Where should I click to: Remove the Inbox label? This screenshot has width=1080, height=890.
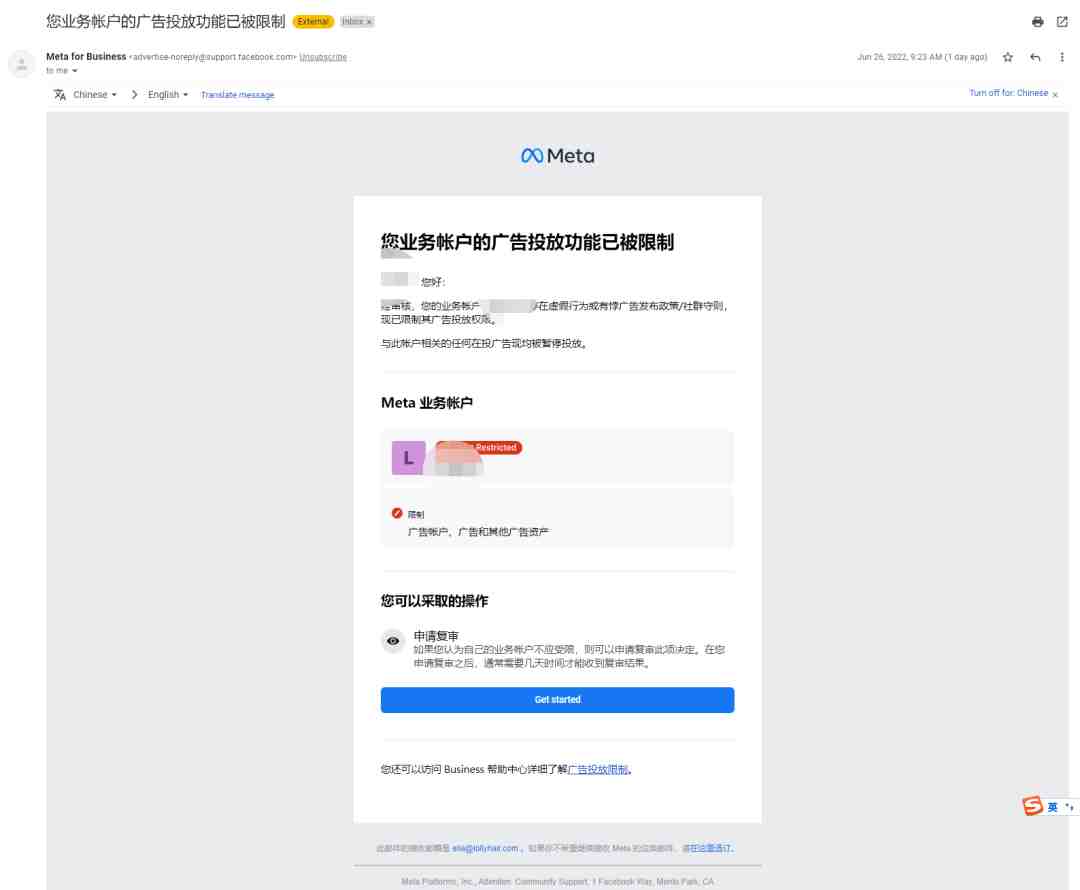pos(369,22)
